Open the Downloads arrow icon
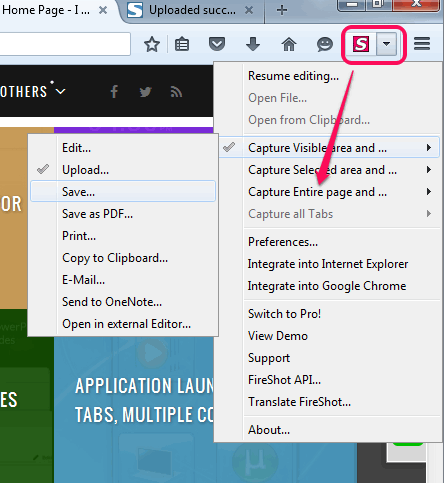Screen dimensions: 444x483 click(x=253, y=44)
